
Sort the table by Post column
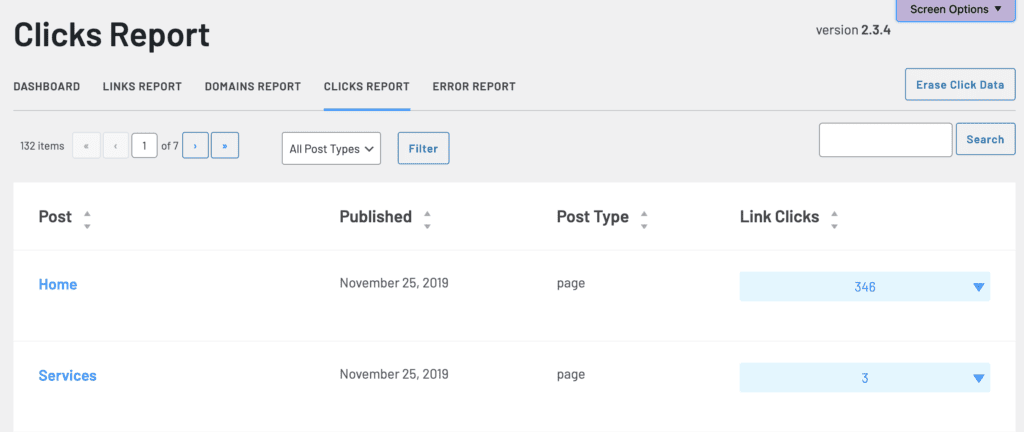(65, 217)
